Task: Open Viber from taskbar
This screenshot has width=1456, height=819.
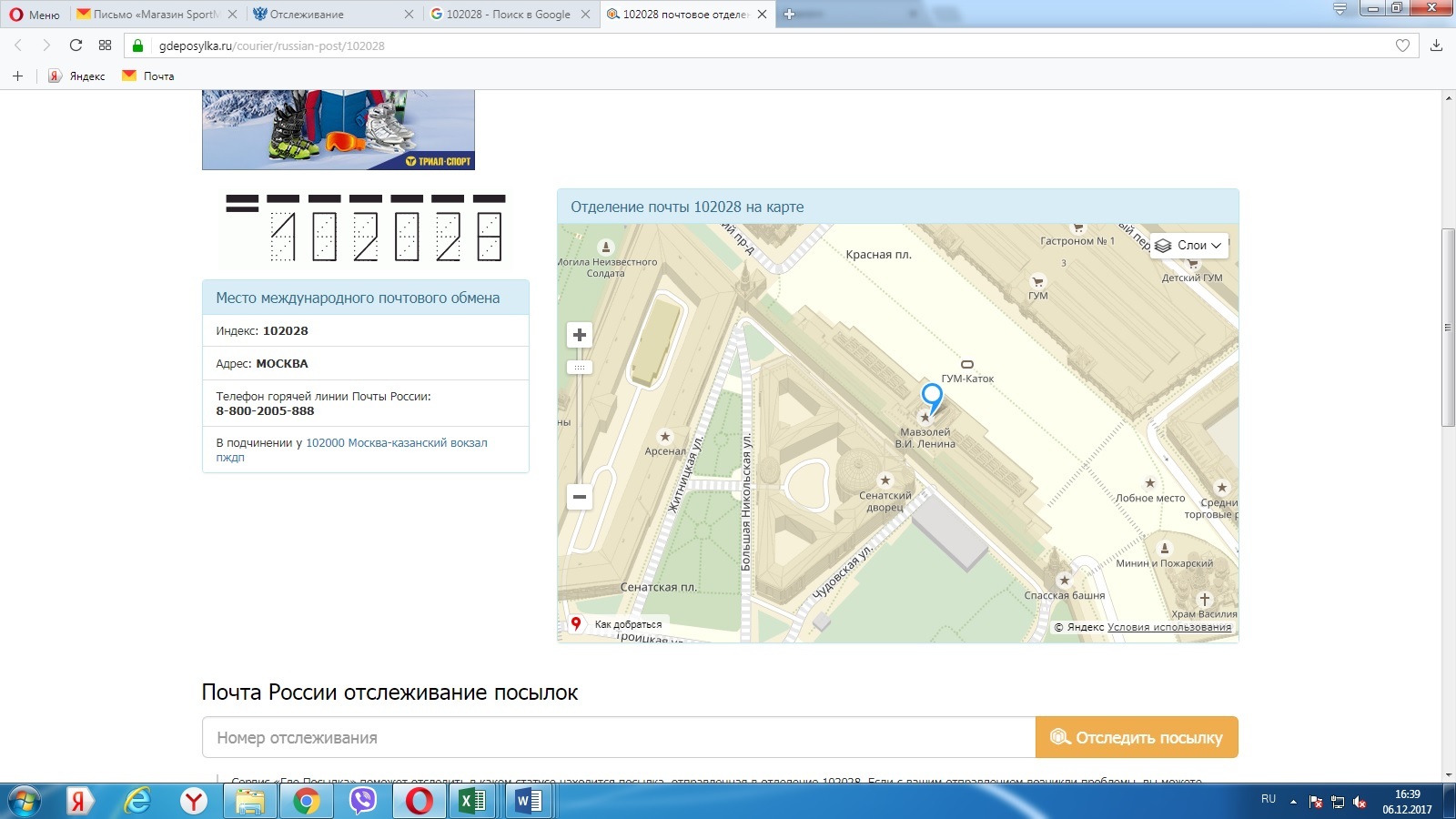Action: (363, 802)
